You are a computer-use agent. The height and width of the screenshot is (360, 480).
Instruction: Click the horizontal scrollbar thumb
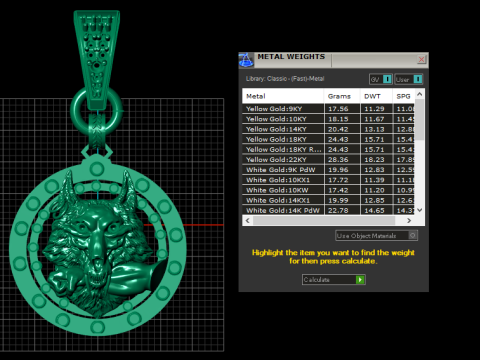[x=324, y=220]
